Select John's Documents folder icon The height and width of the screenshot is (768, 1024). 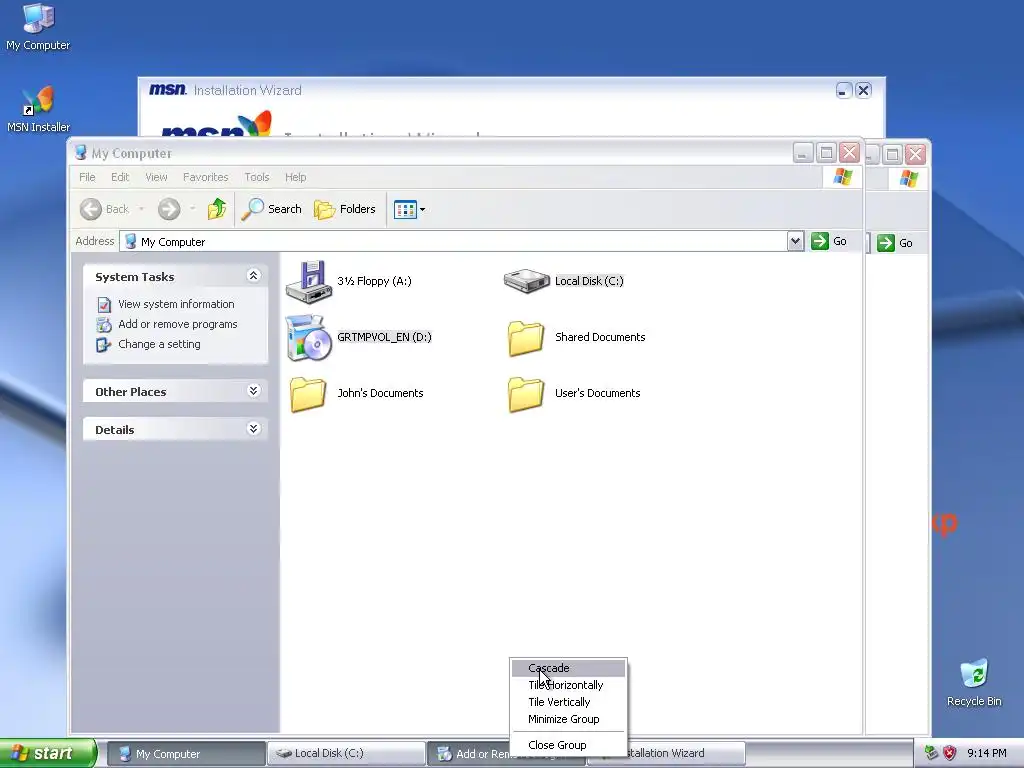pyautogui.click(x=308, y=394)
